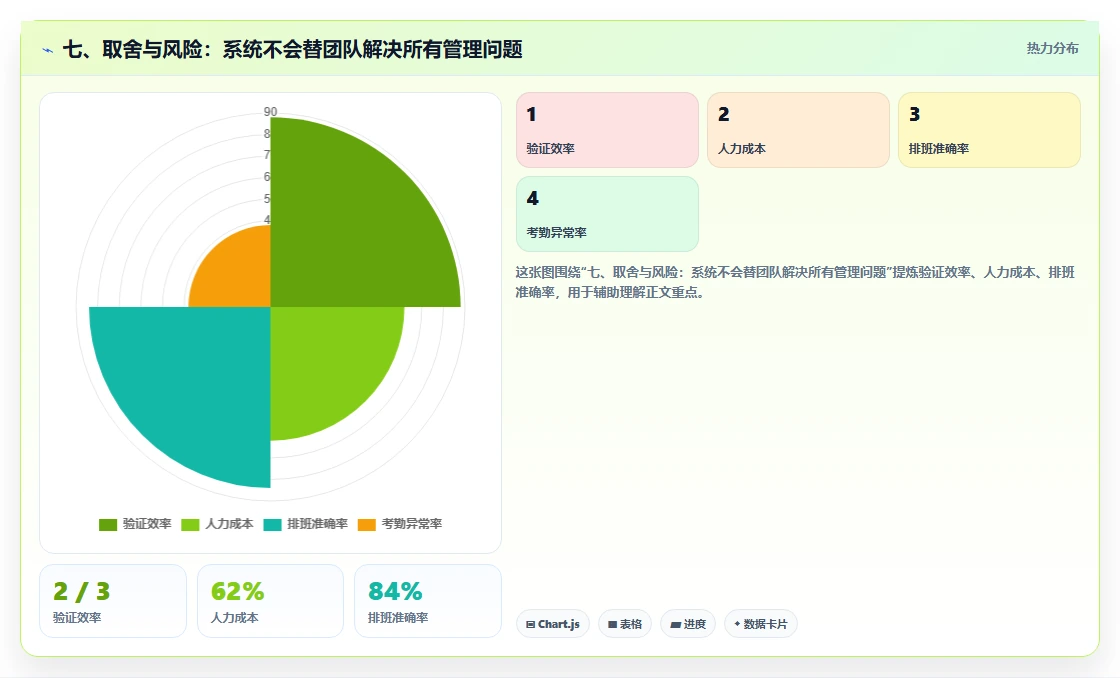
Task: Click the 考勤异常率 legend label text
Action: click(x=411, y=524)
